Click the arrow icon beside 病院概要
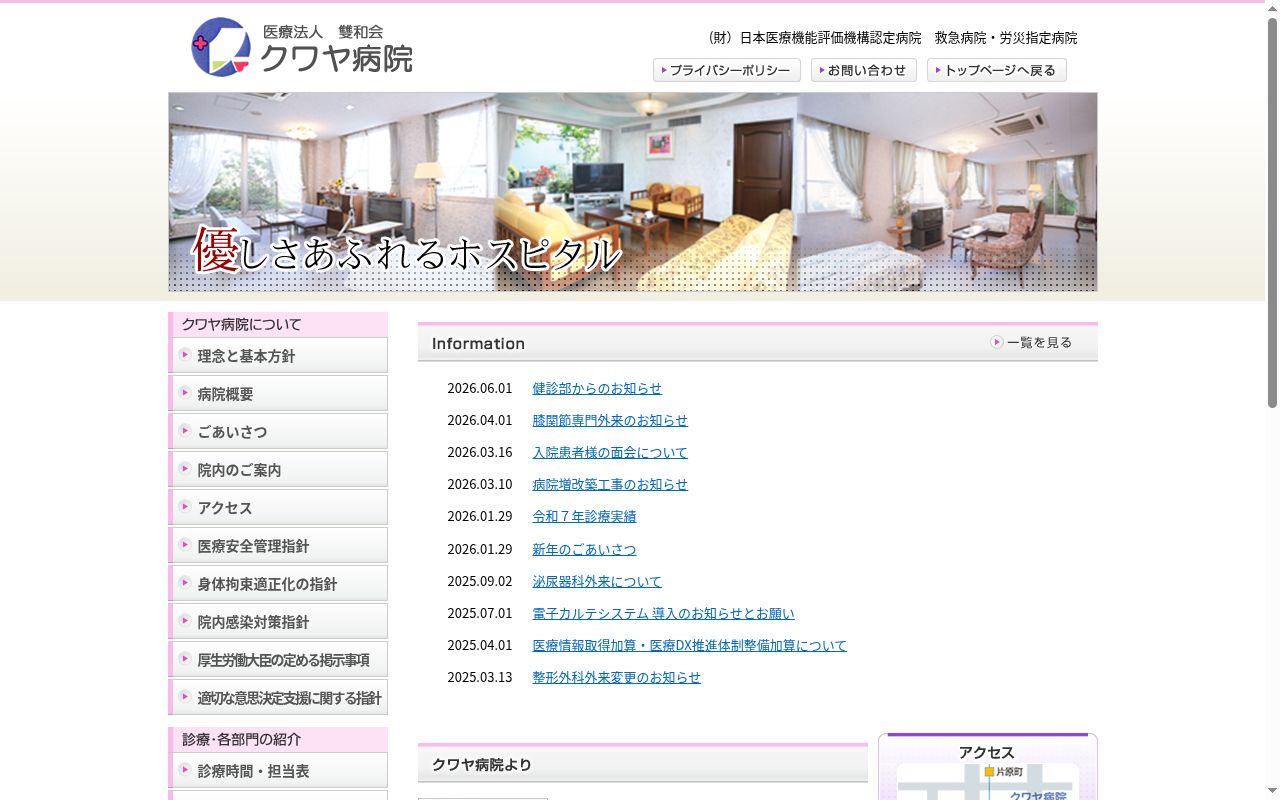This screenshot has width=1280, height=800. point(185,392)
